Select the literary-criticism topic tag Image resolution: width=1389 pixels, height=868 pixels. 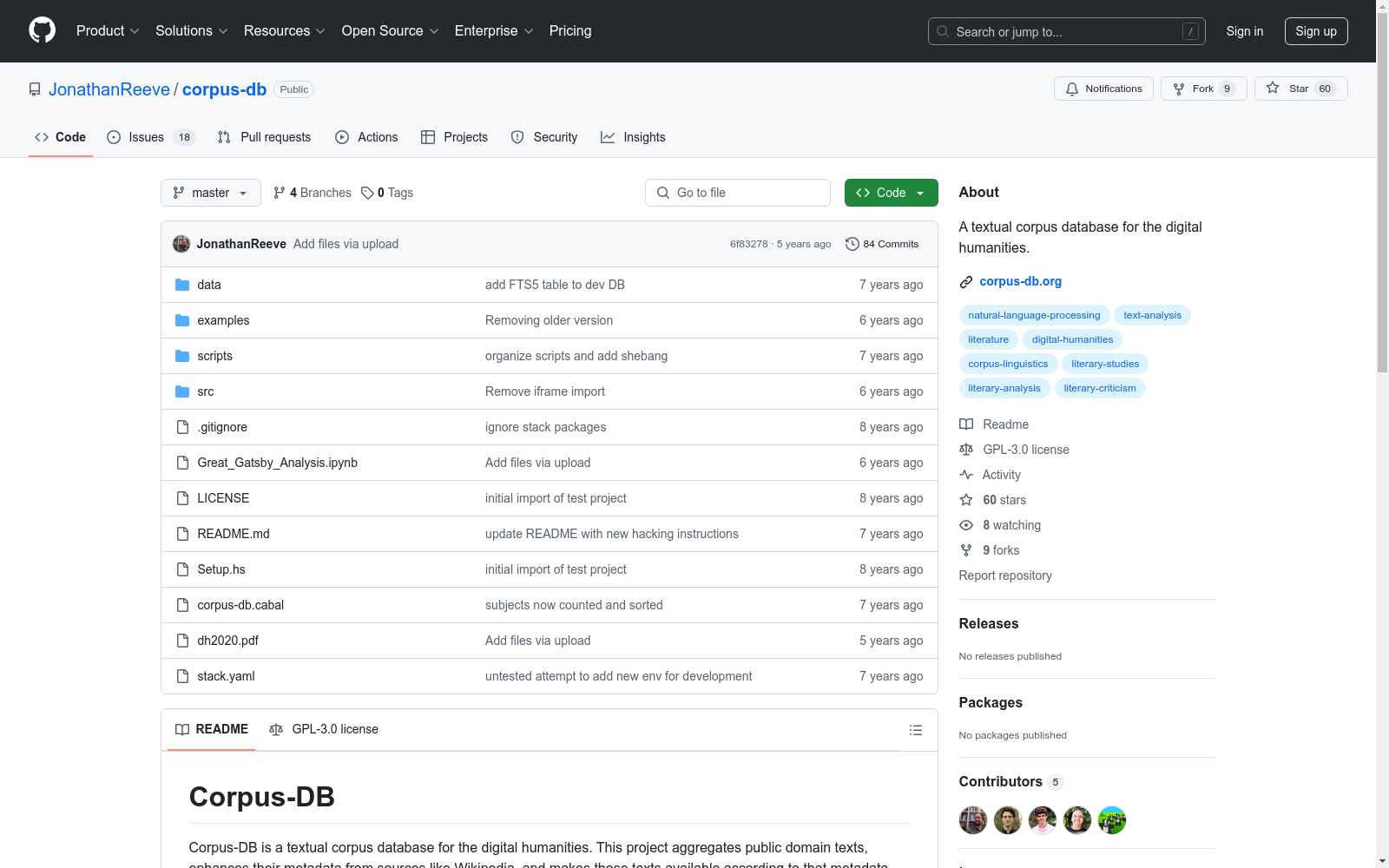[x=1100, y=388]
